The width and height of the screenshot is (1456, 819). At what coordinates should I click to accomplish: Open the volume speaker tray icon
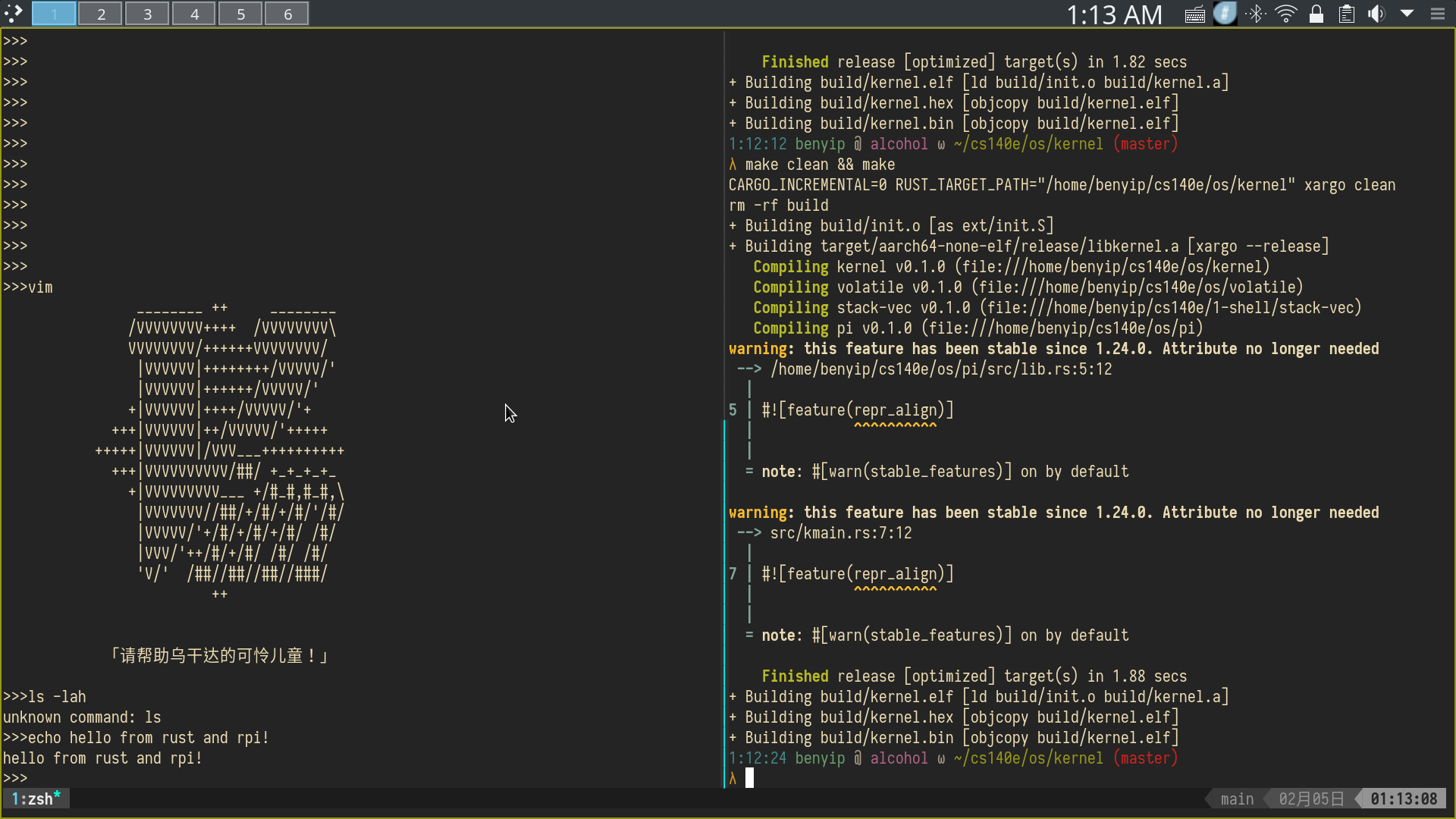(x=1376, y=14)
